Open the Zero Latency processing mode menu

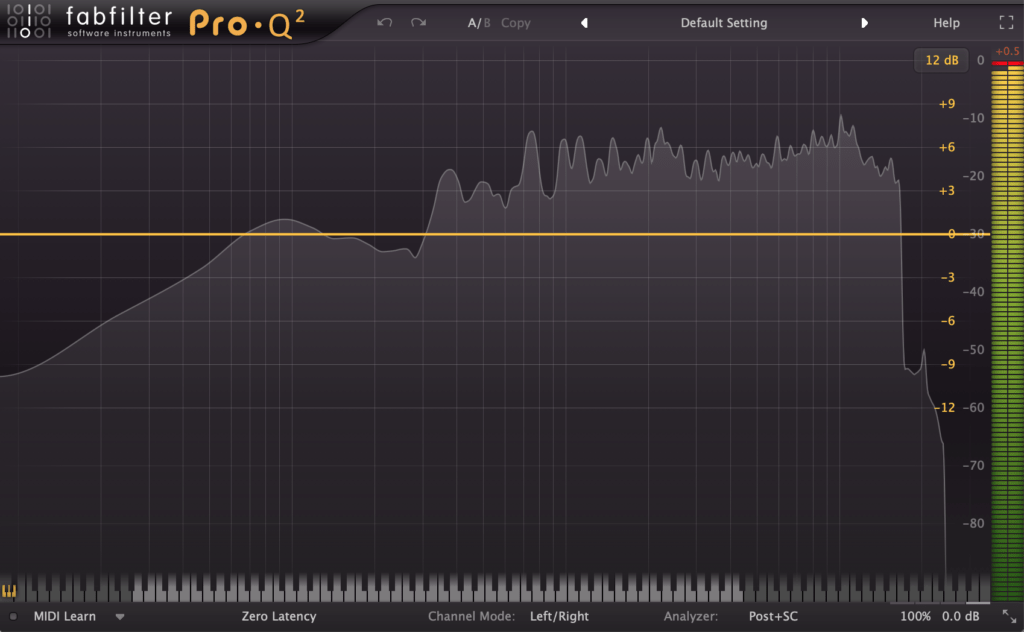click(278, 617)
